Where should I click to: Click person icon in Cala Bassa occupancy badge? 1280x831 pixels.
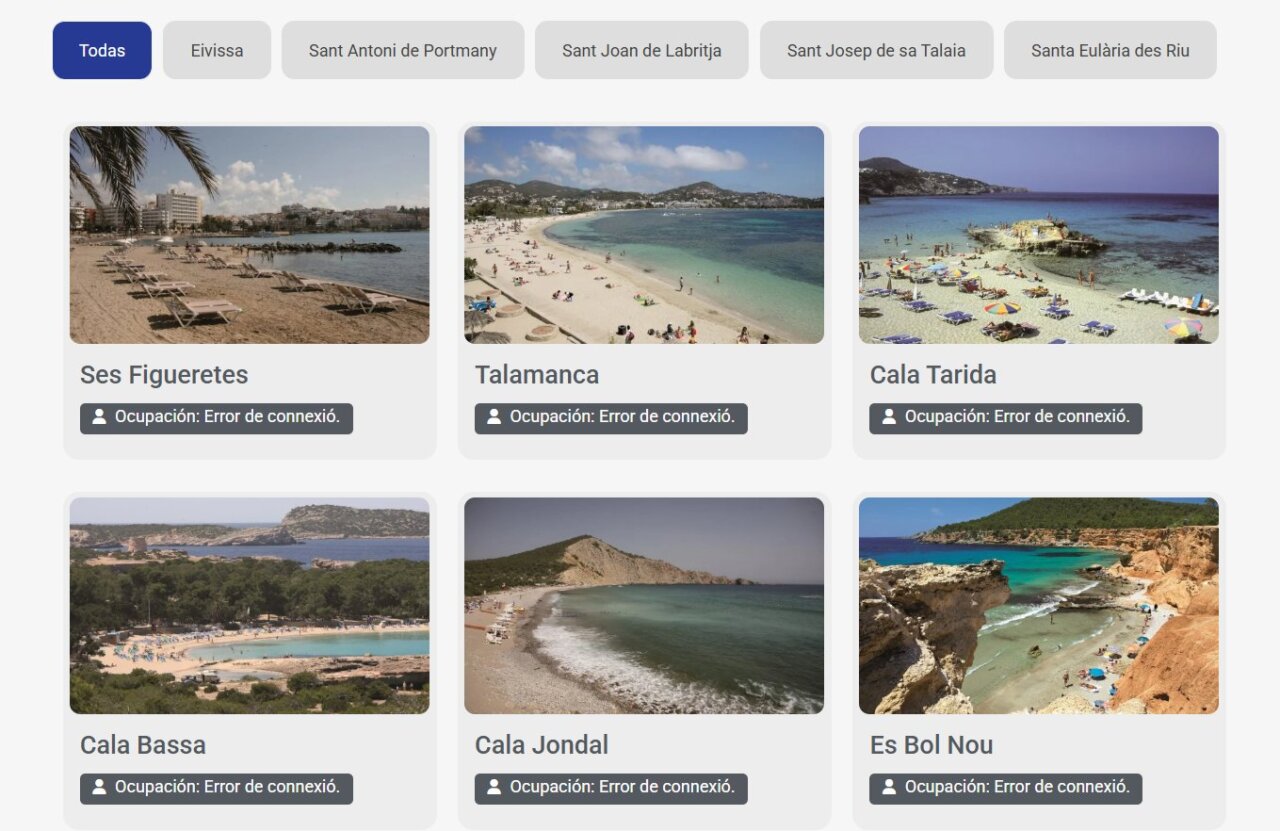(99, 787)
